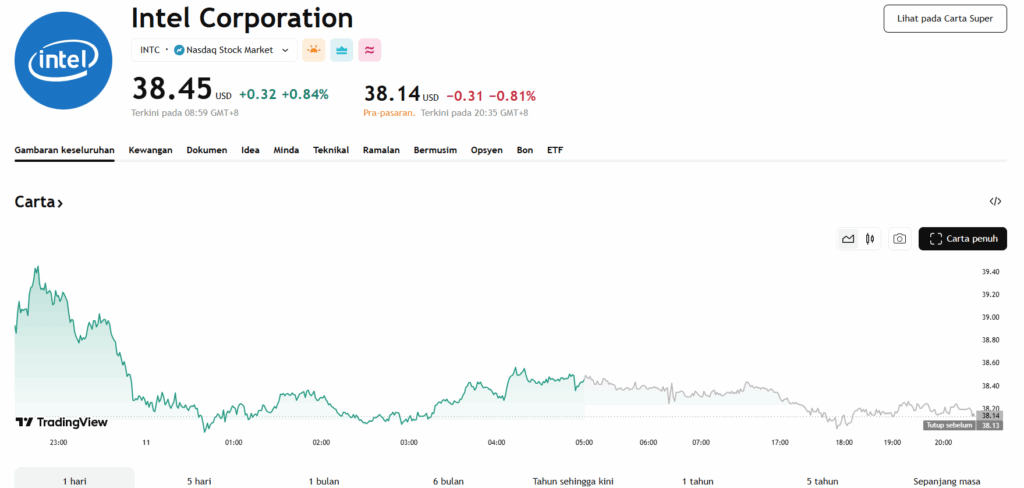The width and height of the screenshot is (1024, 488).
Task: Open Carta penuh full chart button
Action: coord(962,239)
